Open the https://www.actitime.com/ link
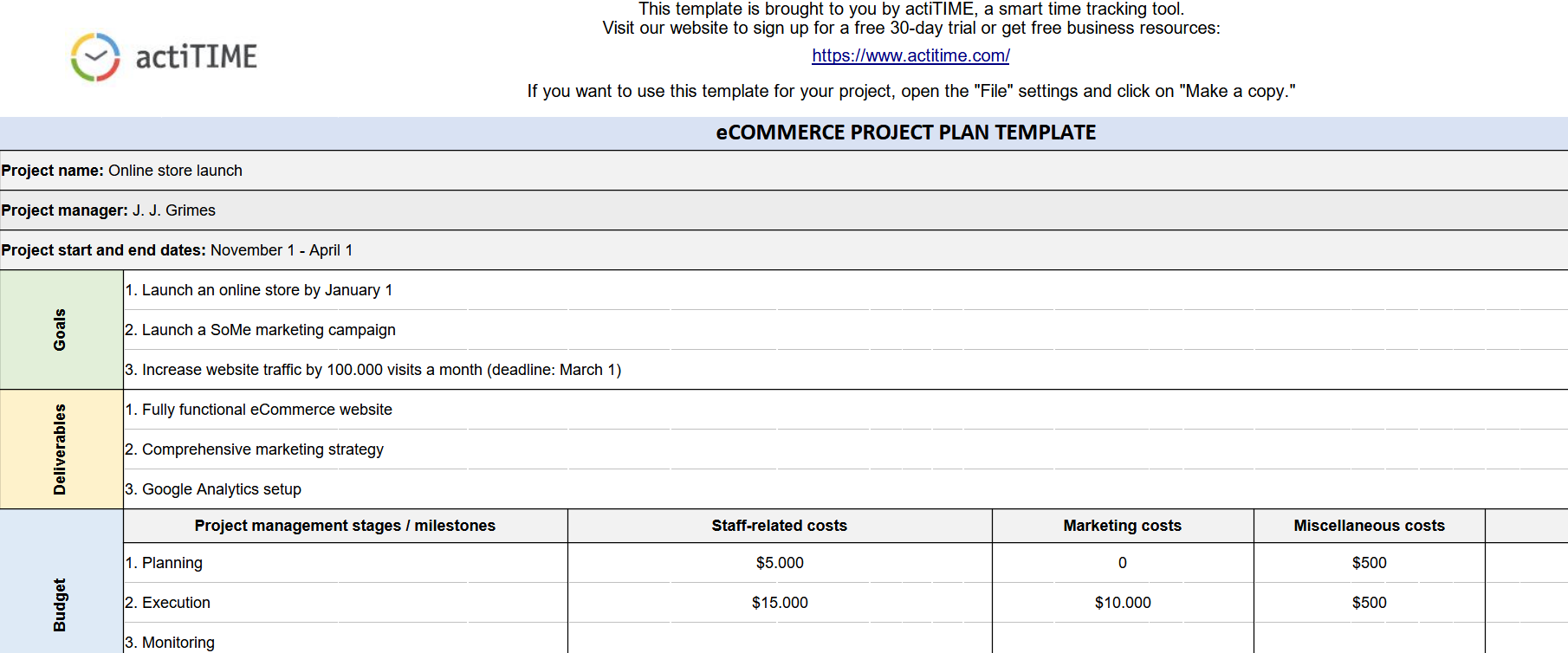Image resolution: width=1568 pixels, height=653 pixels. (x=910, y=55)
